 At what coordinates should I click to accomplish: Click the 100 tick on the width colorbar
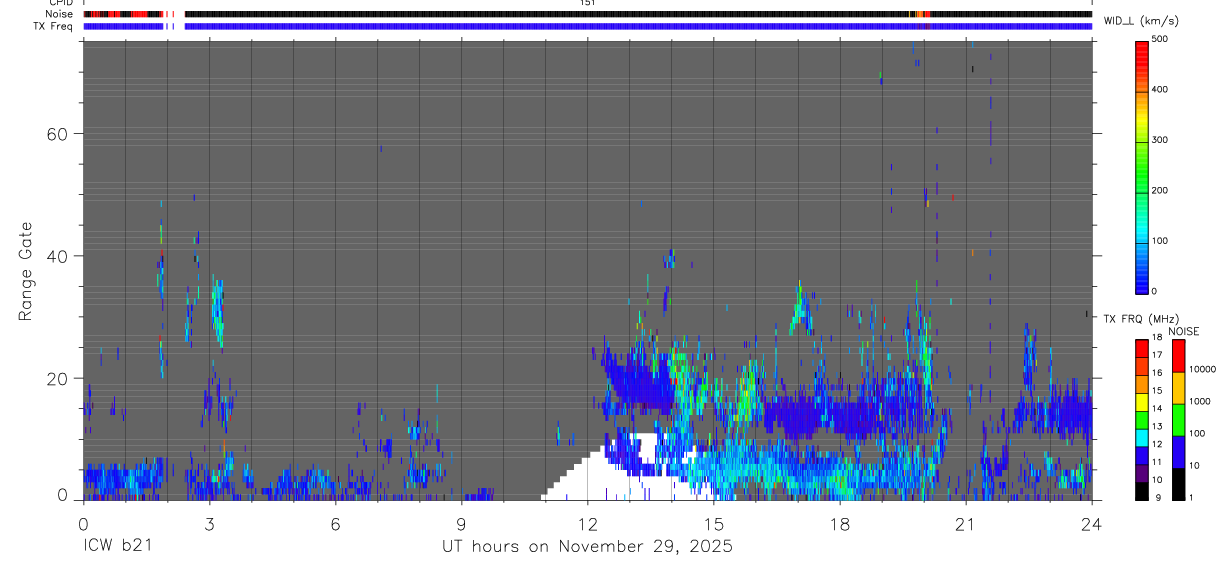pyautogui.click(x=1162, y=241)
